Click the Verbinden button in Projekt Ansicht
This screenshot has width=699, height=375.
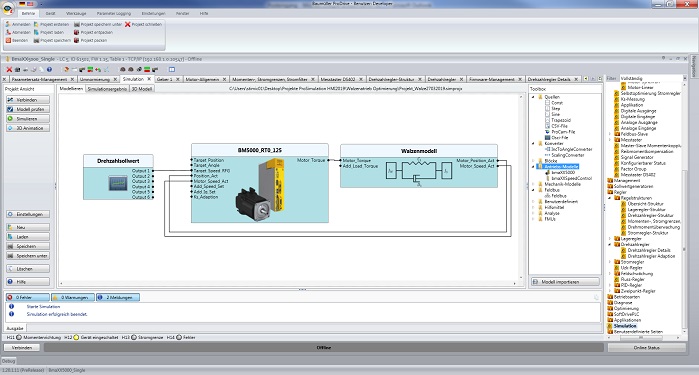coord(28,100)
